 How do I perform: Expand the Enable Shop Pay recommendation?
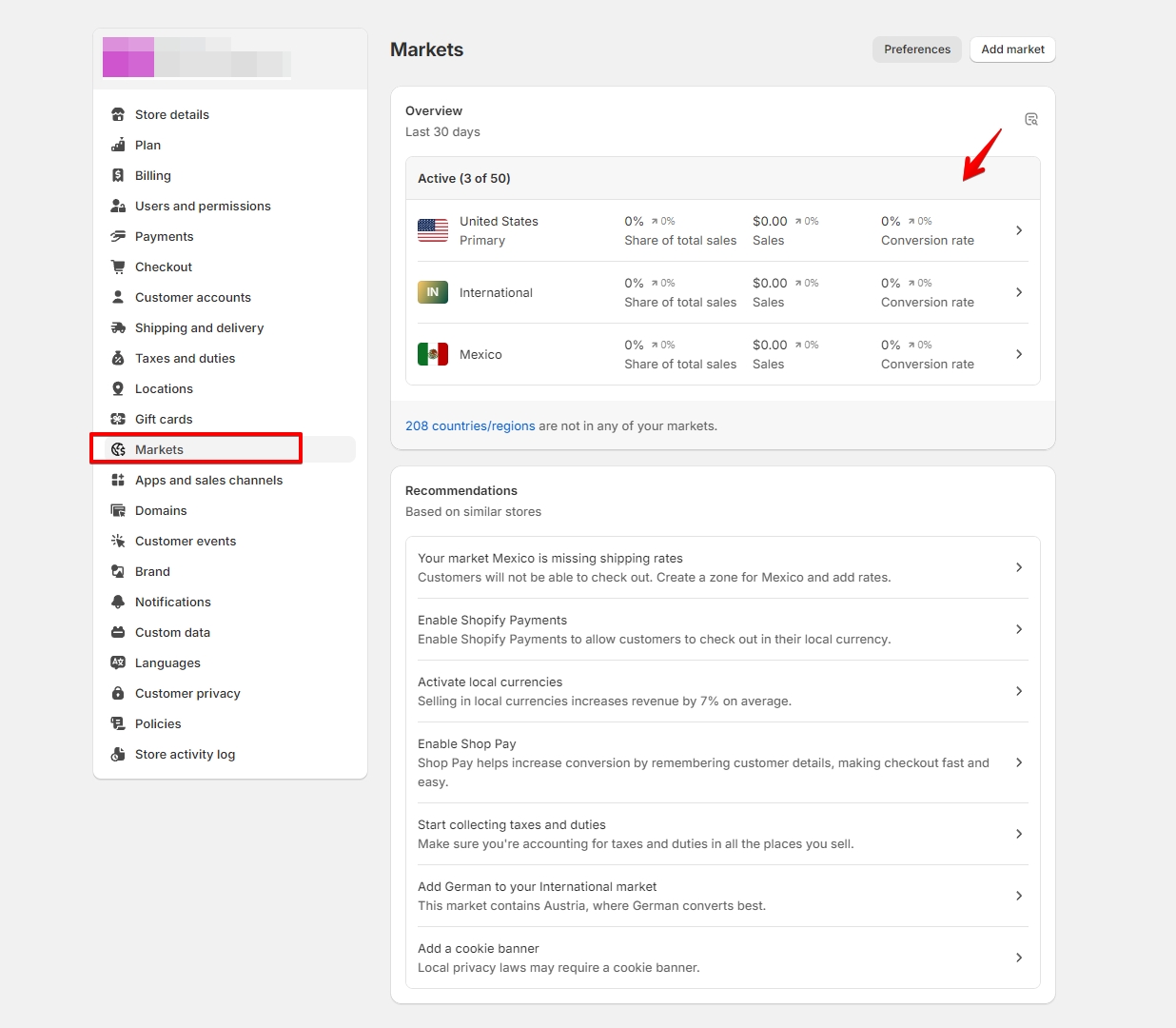[1018, 762]
